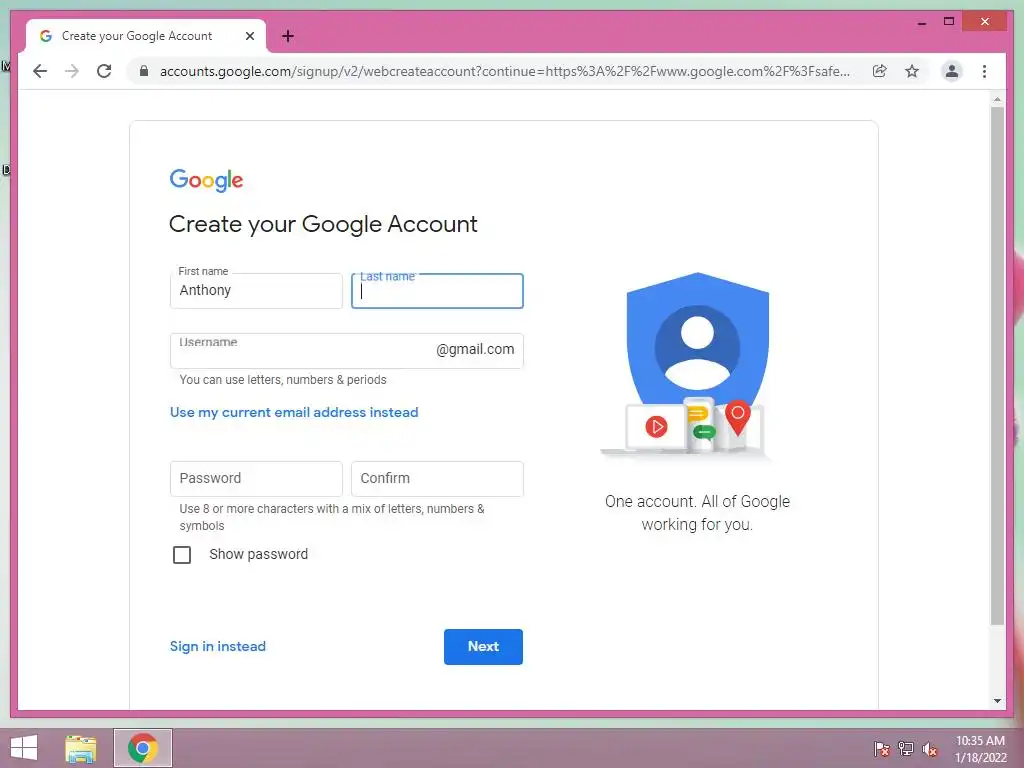The width and height of the screenshot is (1024, 768).
Task: Maximize the Chrome window
Action: 949,22
